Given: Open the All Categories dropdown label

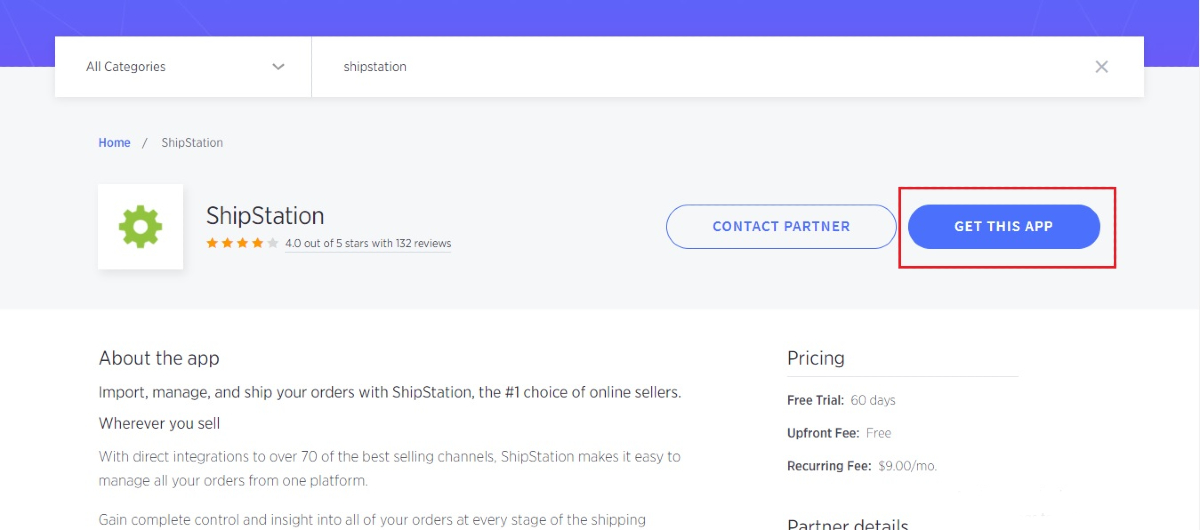Looking at the screenshot, I should click(126, 67).
